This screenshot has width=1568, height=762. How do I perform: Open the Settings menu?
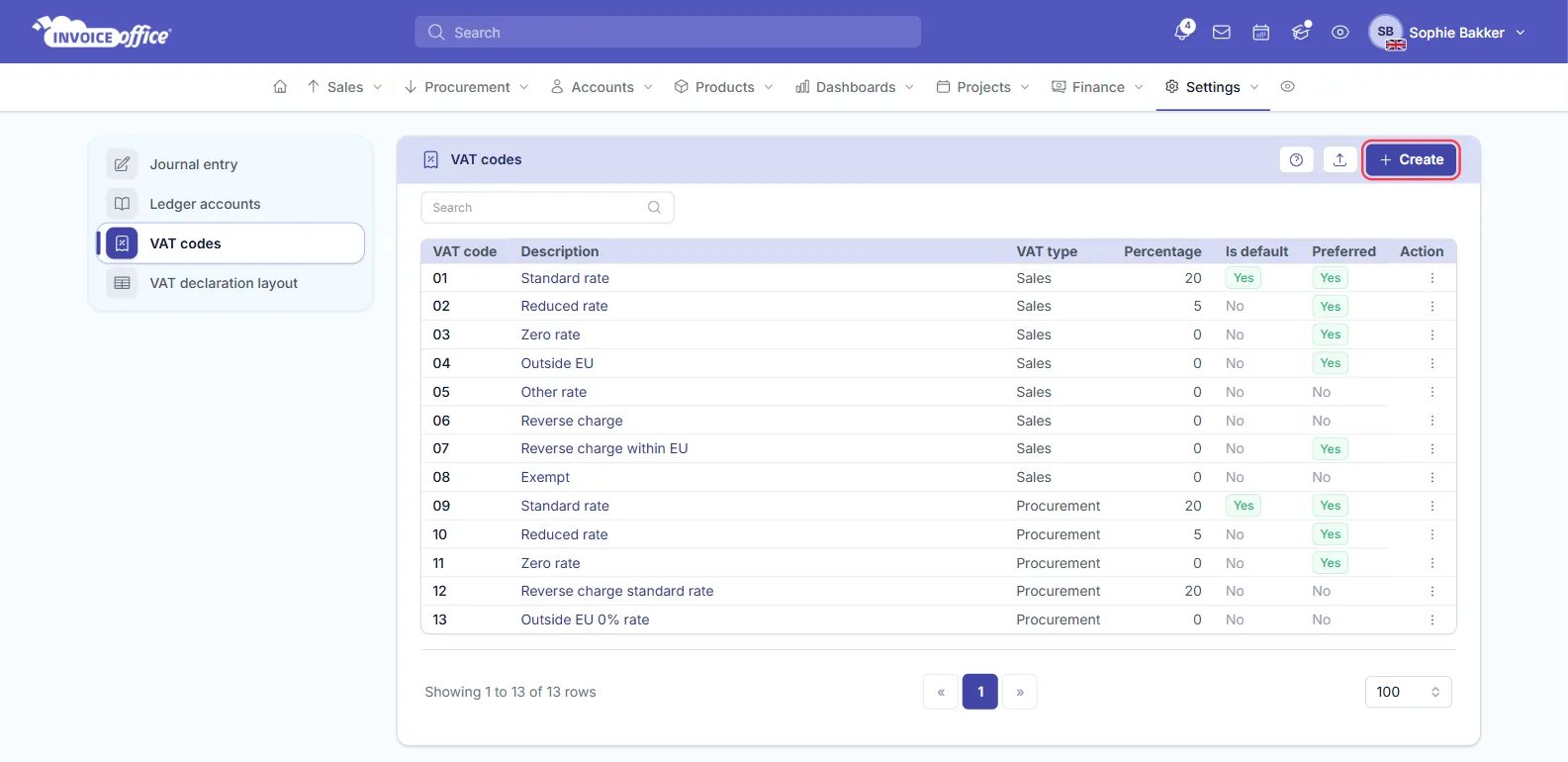[x=1212, y=87]
